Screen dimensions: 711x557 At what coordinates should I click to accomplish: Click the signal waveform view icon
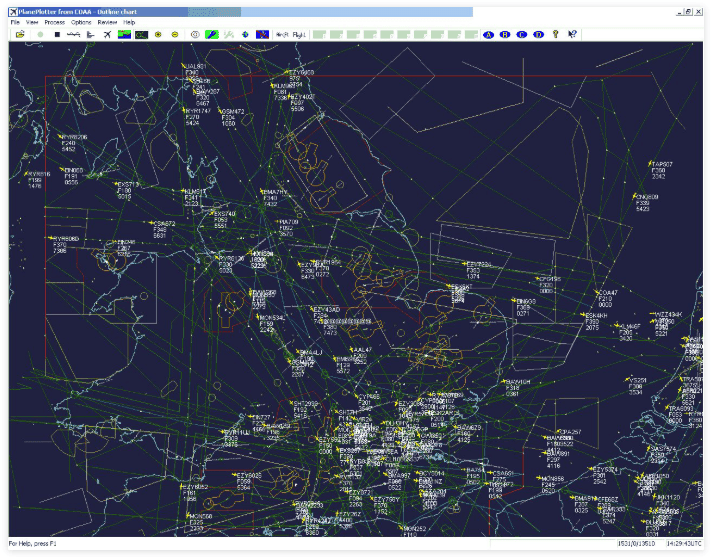(73, 34)
